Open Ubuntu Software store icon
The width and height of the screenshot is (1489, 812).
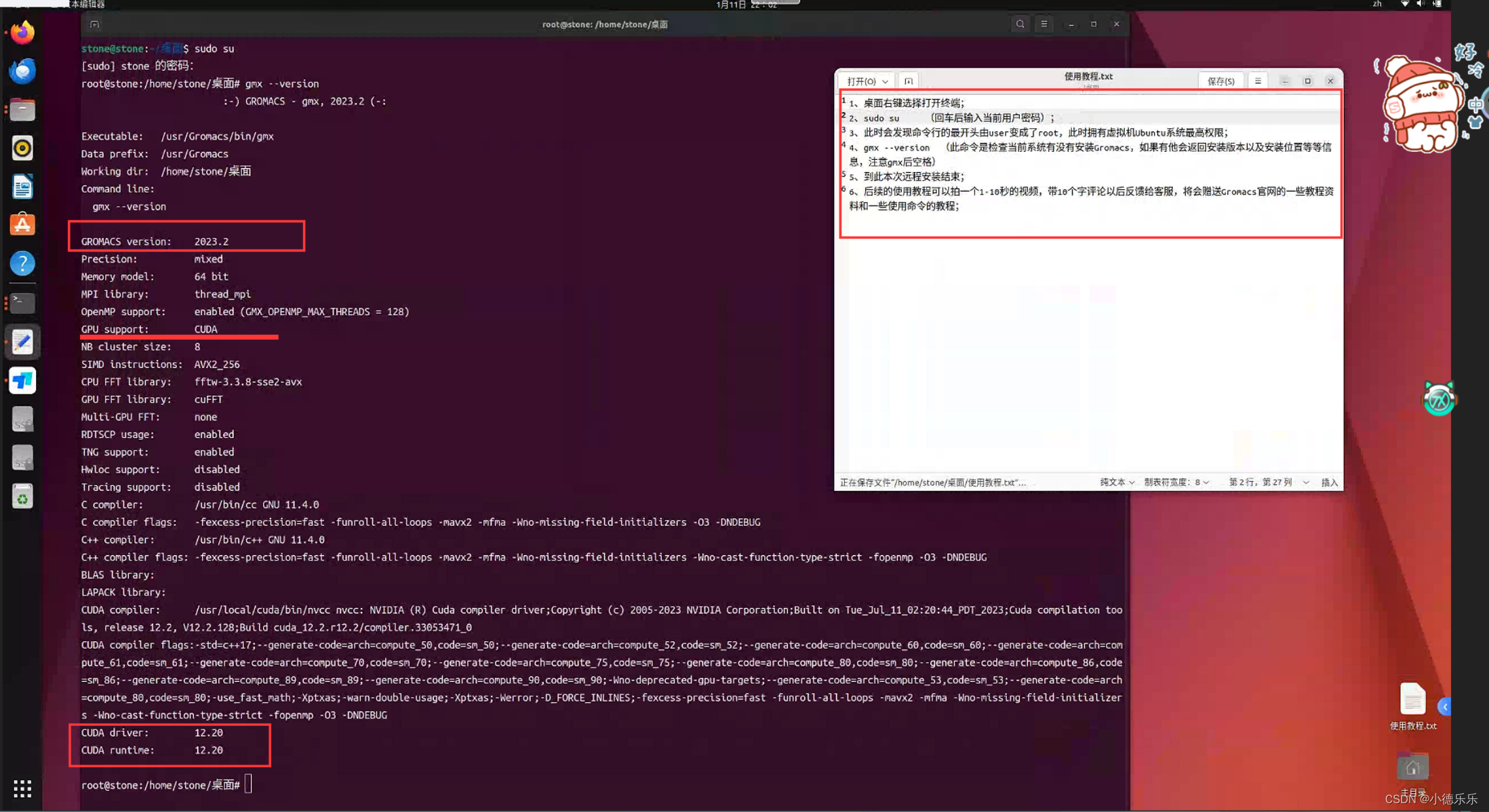[x=22, y=225]
